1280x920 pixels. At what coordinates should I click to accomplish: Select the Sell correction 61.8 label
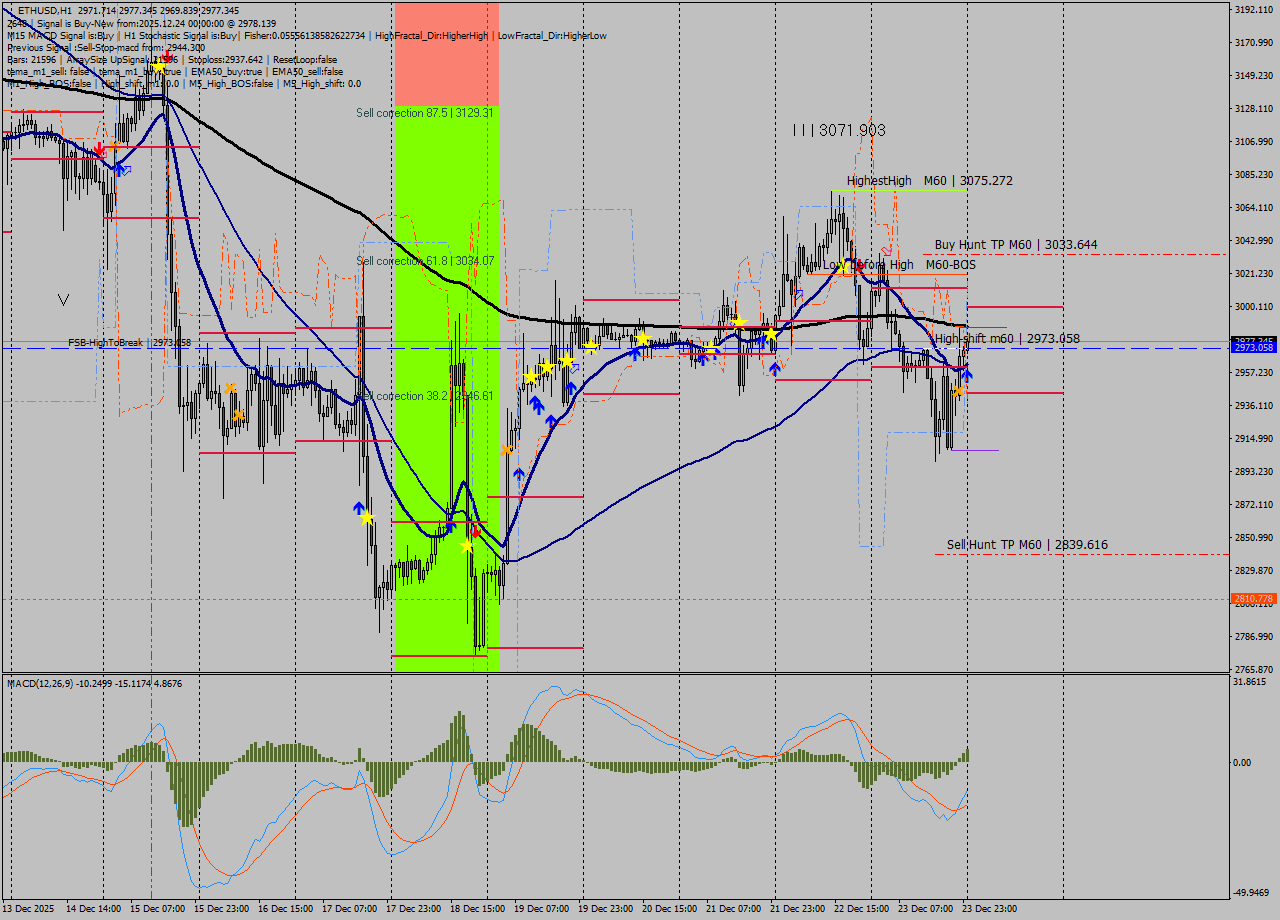(x=425, y=261)
